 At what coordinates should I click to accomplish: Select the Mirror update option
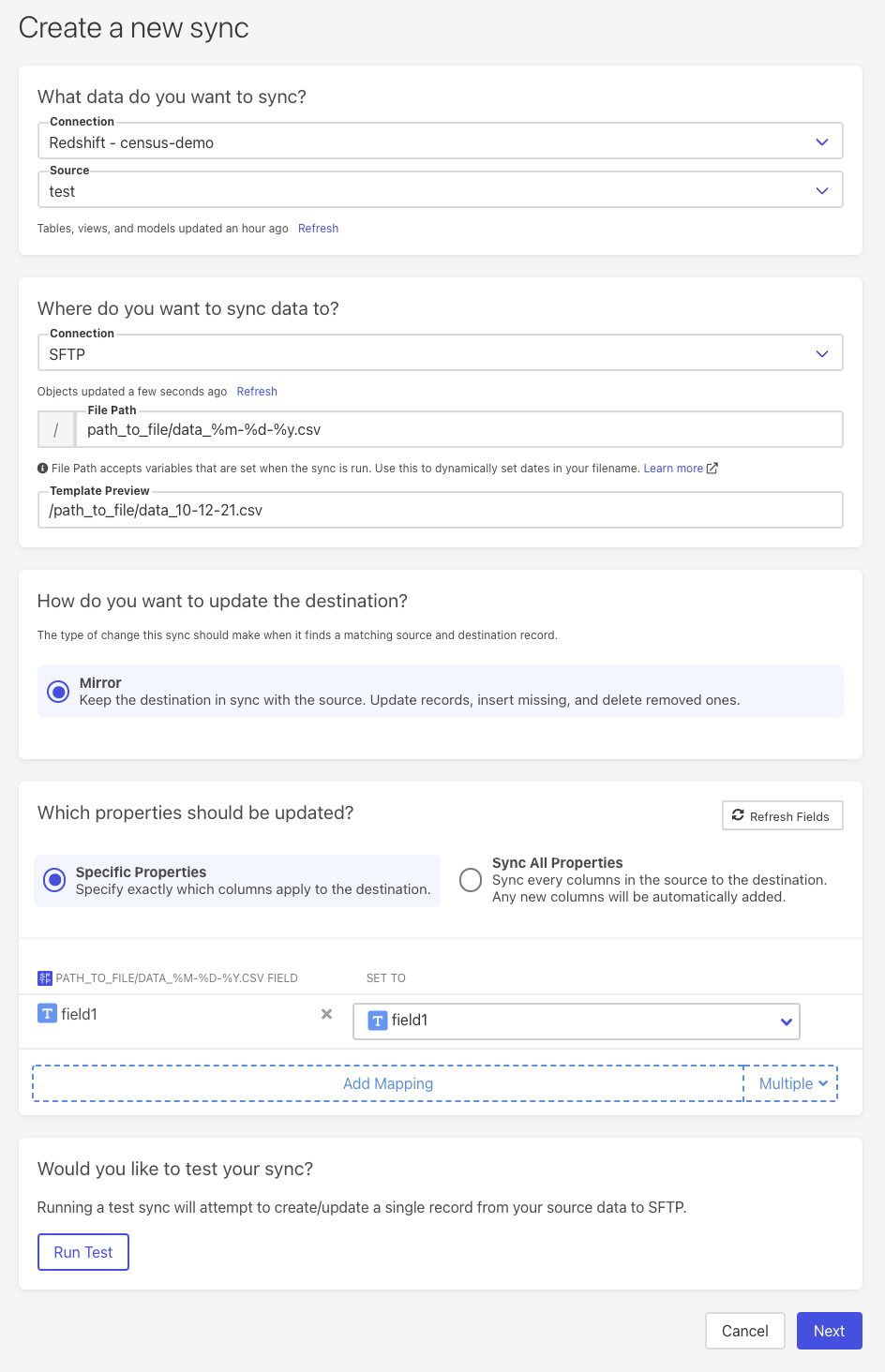coord(58,692)
